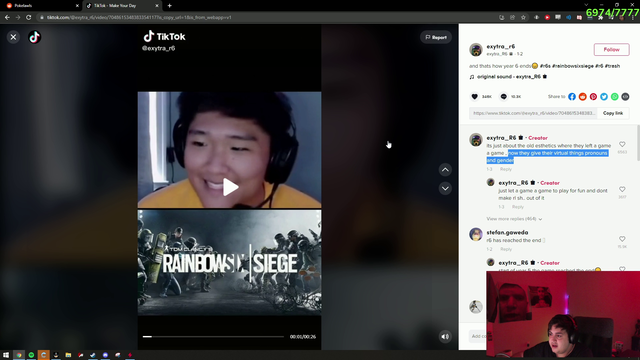640x360 pixels.
Task: Like the 'old esthetics' creator comment
Action: point(622,144)
